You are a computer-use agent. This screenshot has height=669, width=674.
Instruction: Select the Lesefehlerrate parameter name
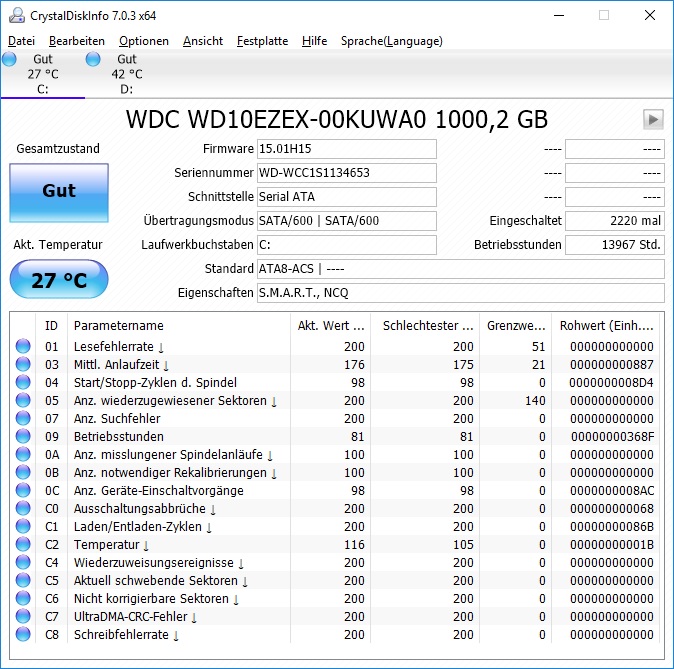point(119,347)
